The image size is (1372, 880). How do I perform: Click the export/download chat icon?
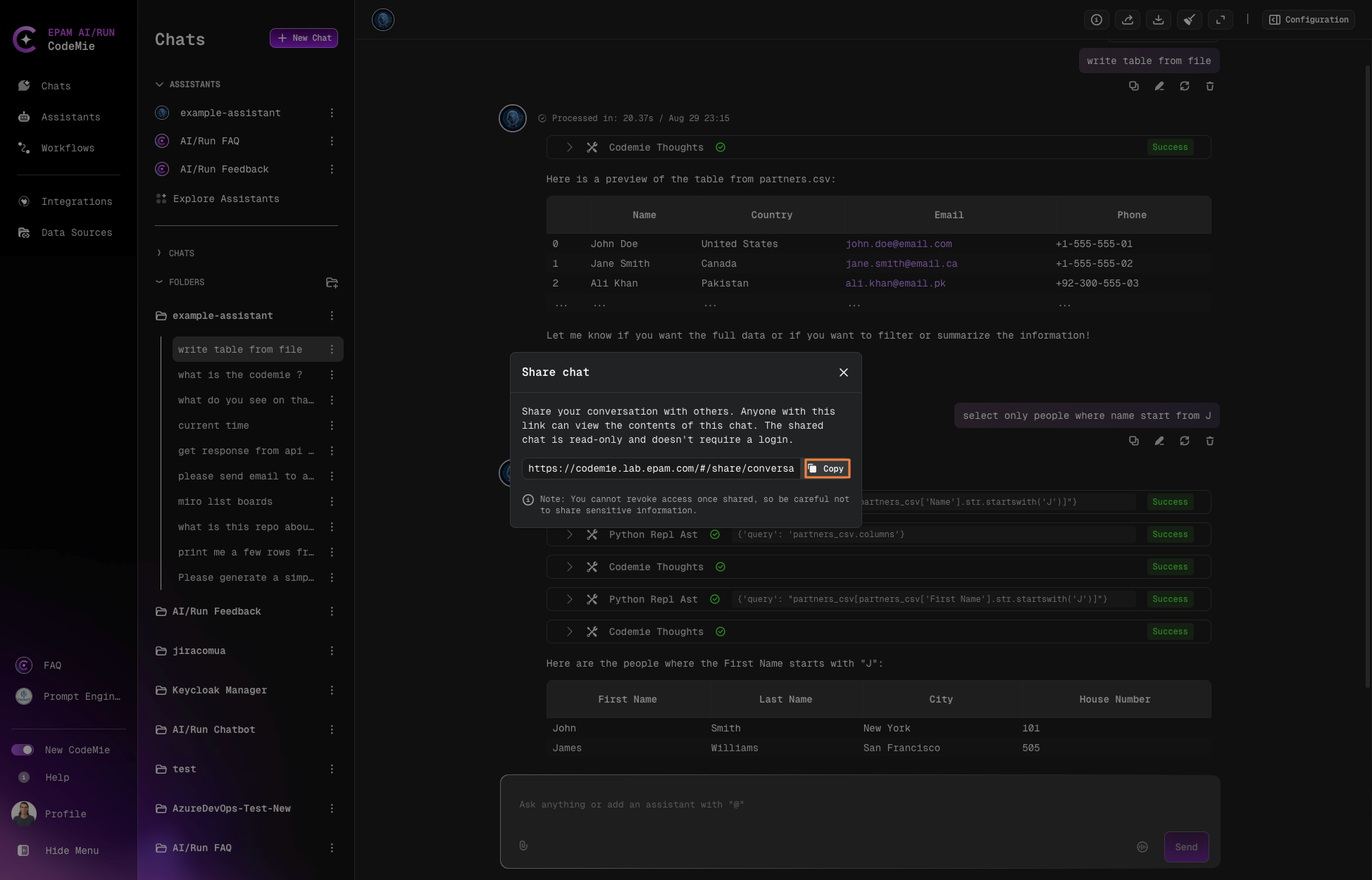[x=1158, y=20]
